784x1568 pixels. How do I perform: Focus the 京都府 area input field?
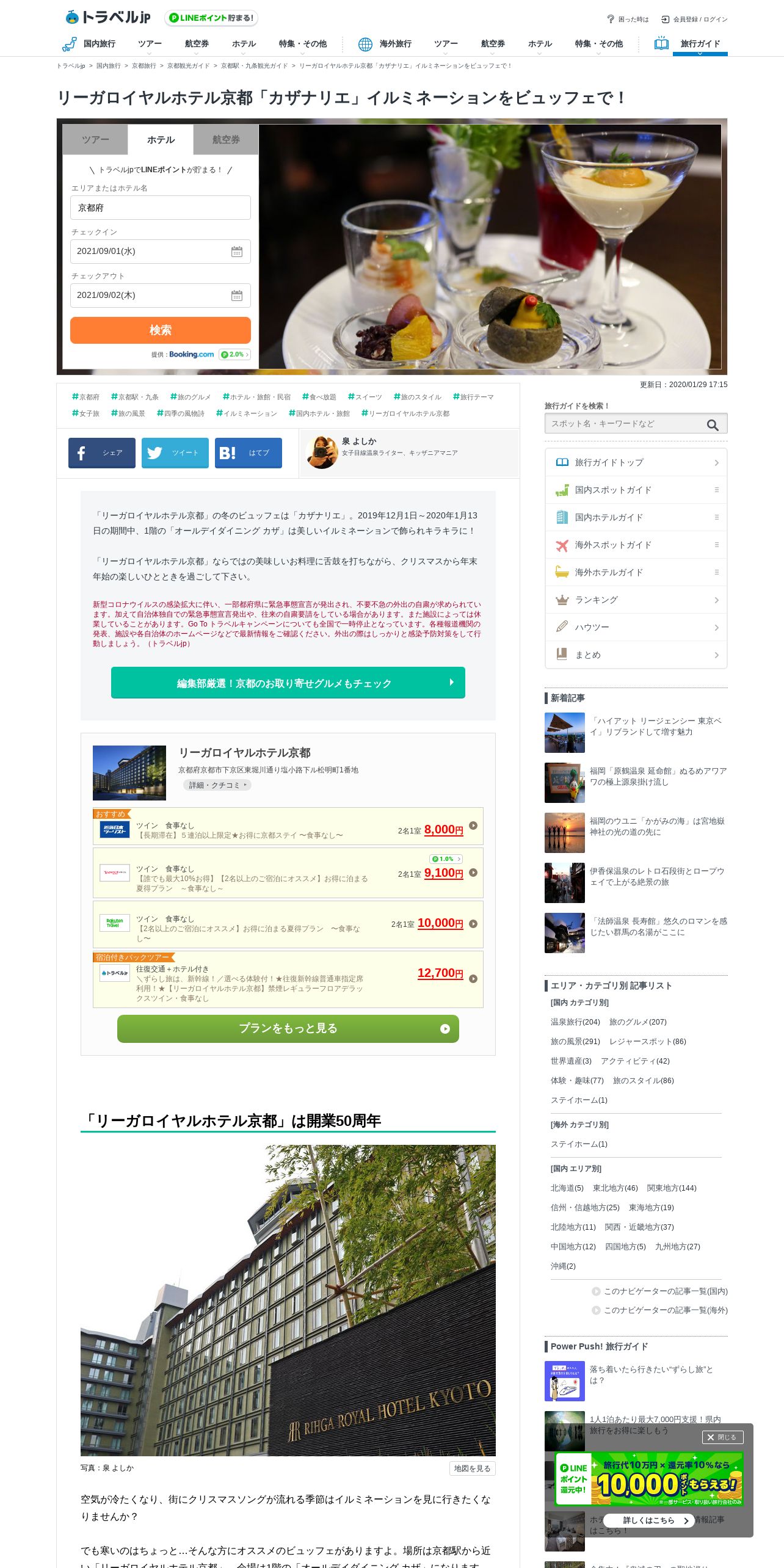pyautogui.click(x=161, y=208)
